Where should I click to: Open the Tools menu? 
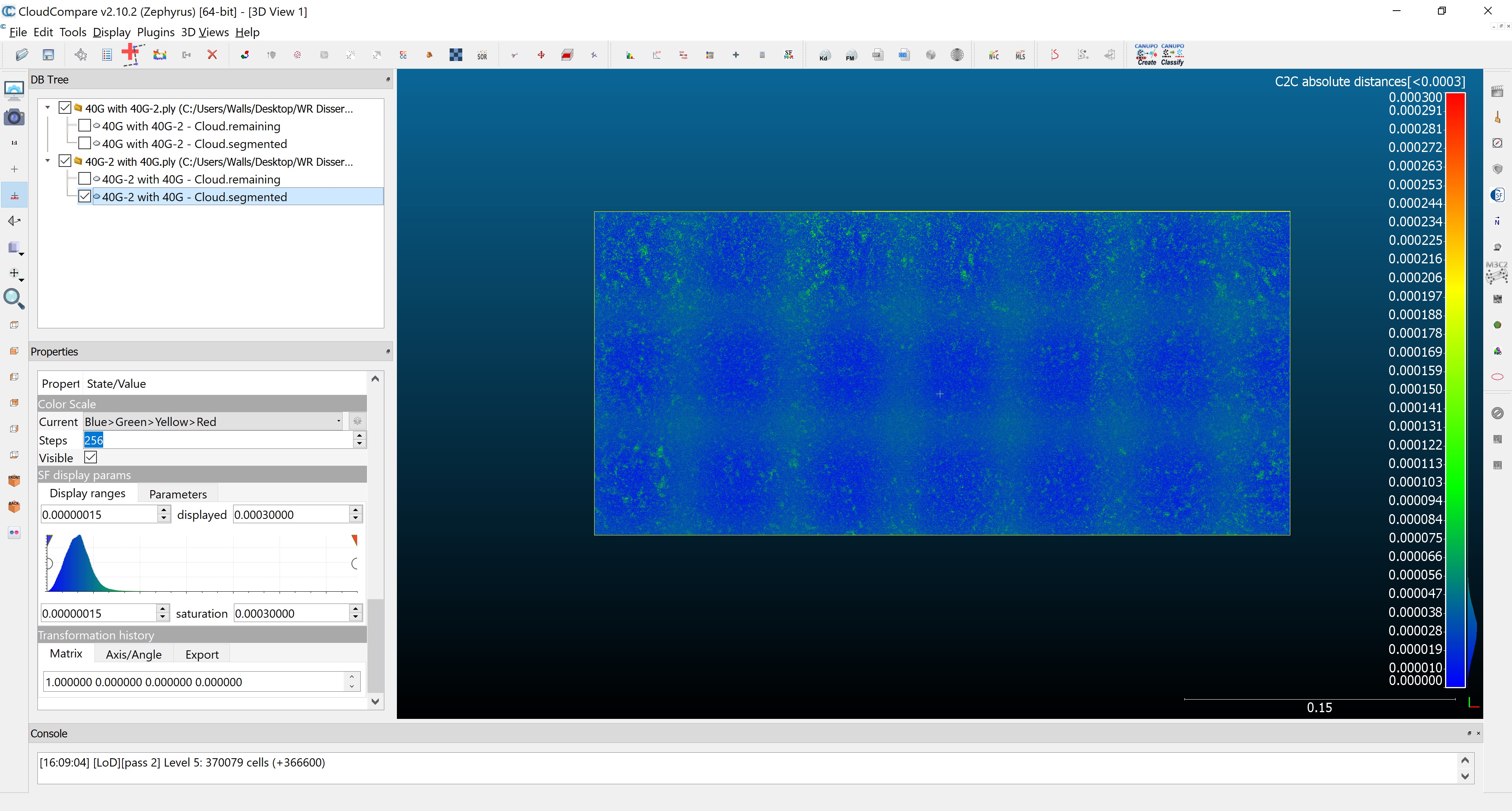click(72, 32)
